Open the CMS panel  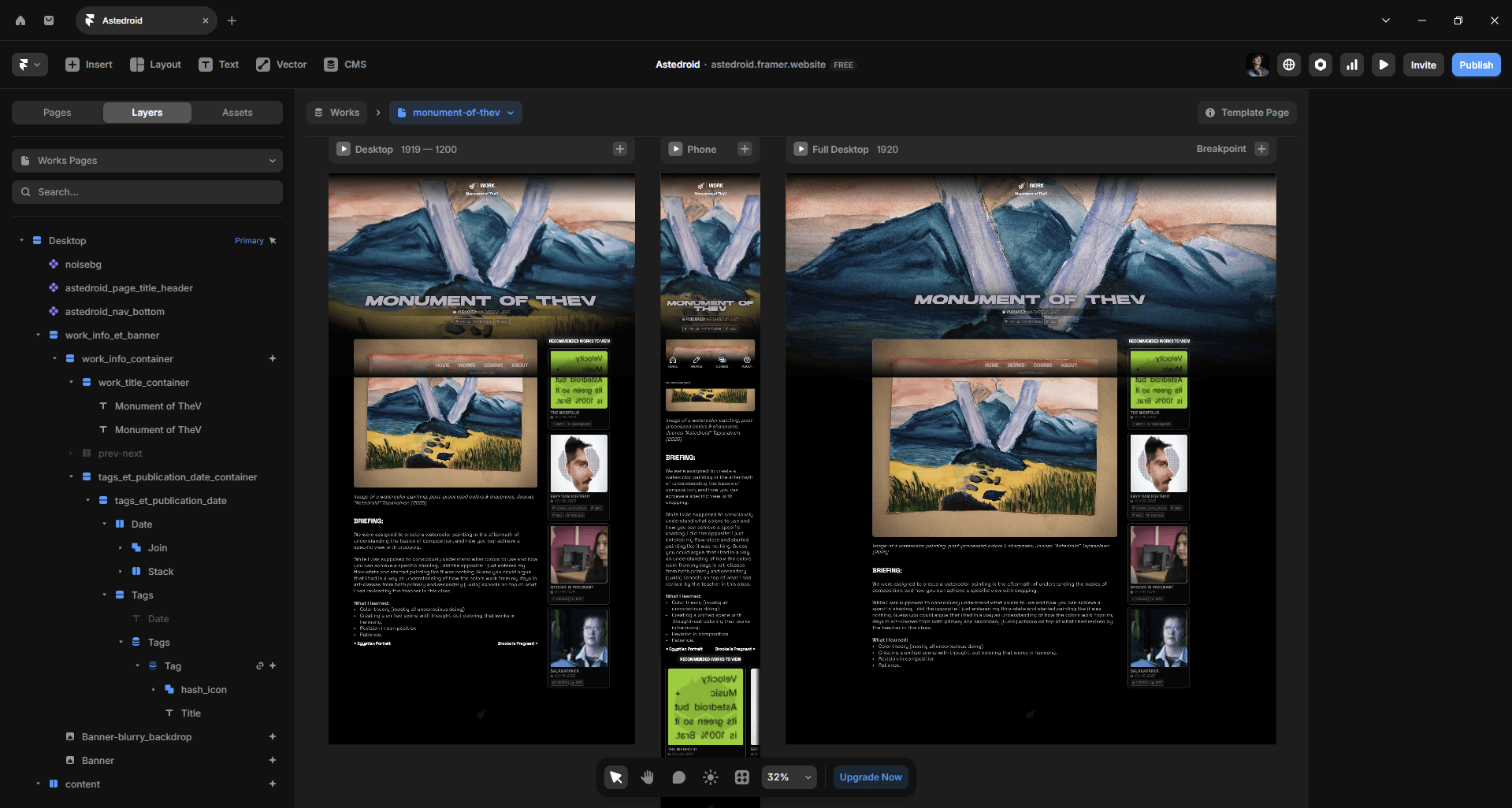coord(345,65)
